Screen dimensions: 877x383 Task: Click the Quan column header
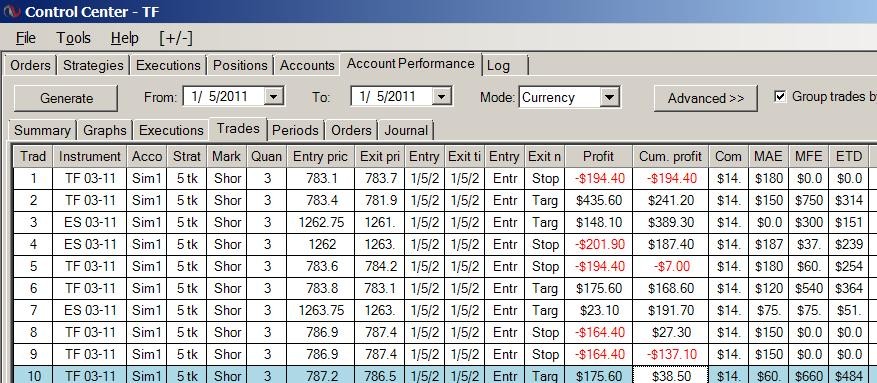pos(266,157)
